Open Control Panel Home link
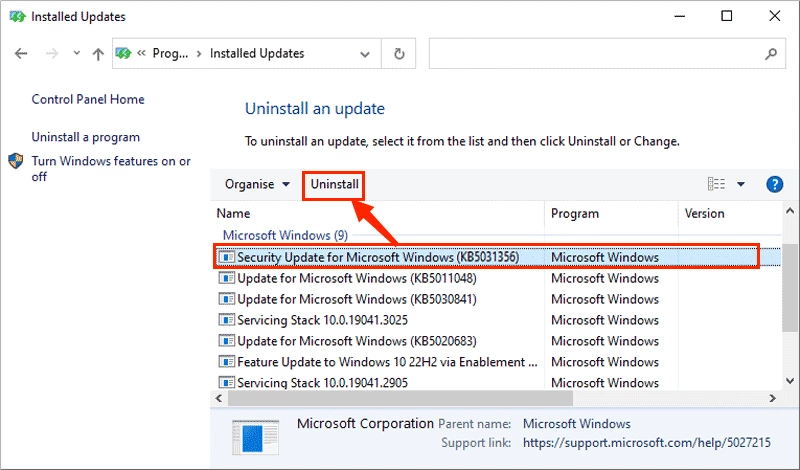This screenshot has width=800, height=470. click(88, 99)
